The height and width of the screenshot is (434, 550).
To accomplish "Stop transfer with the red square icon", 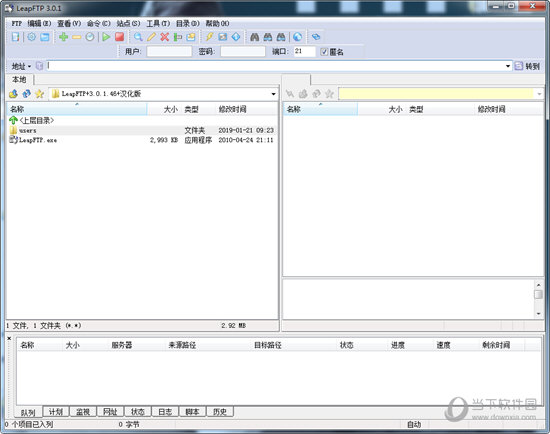I will click(120, 36).
